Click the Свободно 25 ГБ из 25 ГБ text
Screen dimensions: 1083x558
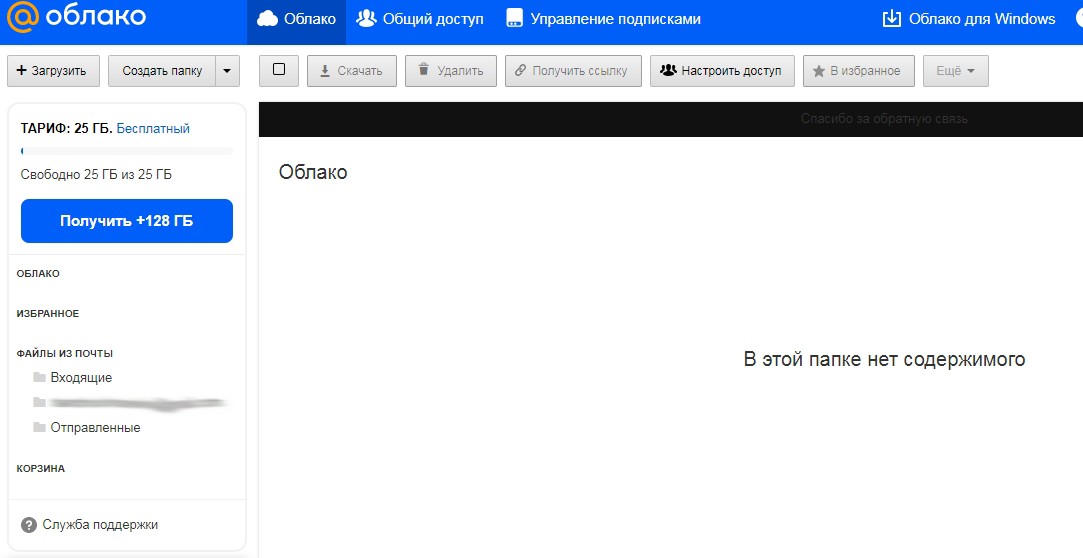pos(96,175)
